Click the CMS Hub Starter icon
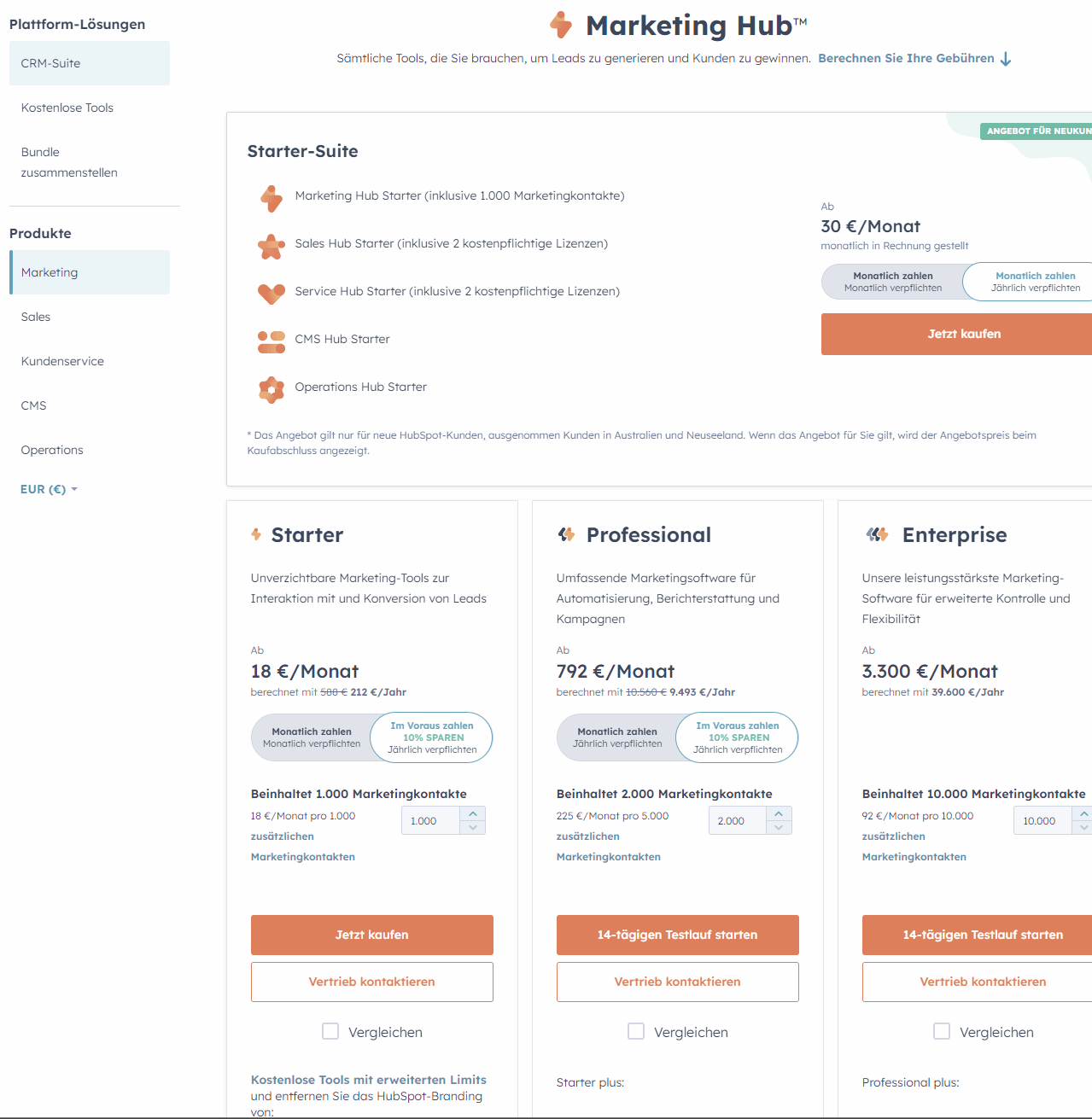The height and width of the screenshot is (1119, 1092). click(272, 341)
